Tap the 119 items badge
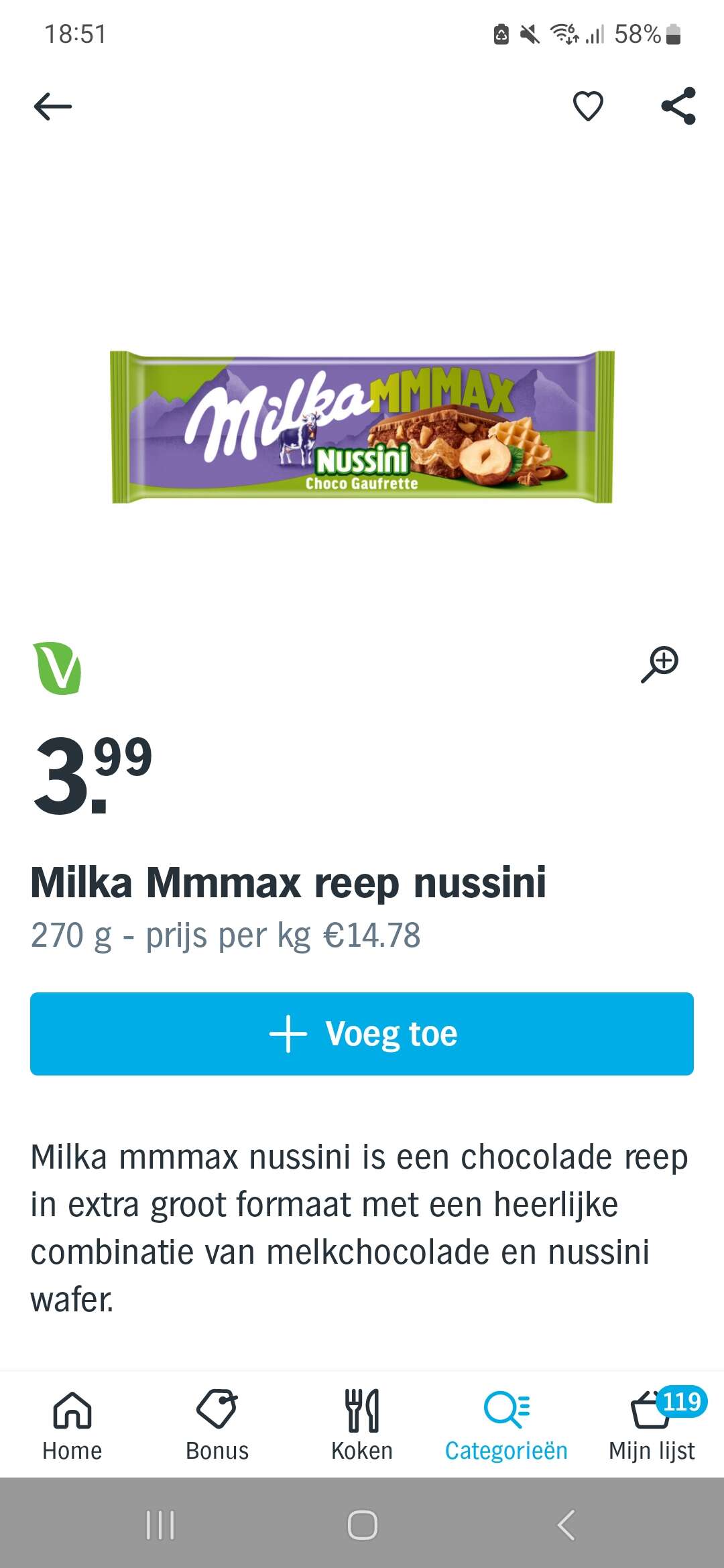Viewport: 724px width, 1568px height. click(x=682, y=1401)
